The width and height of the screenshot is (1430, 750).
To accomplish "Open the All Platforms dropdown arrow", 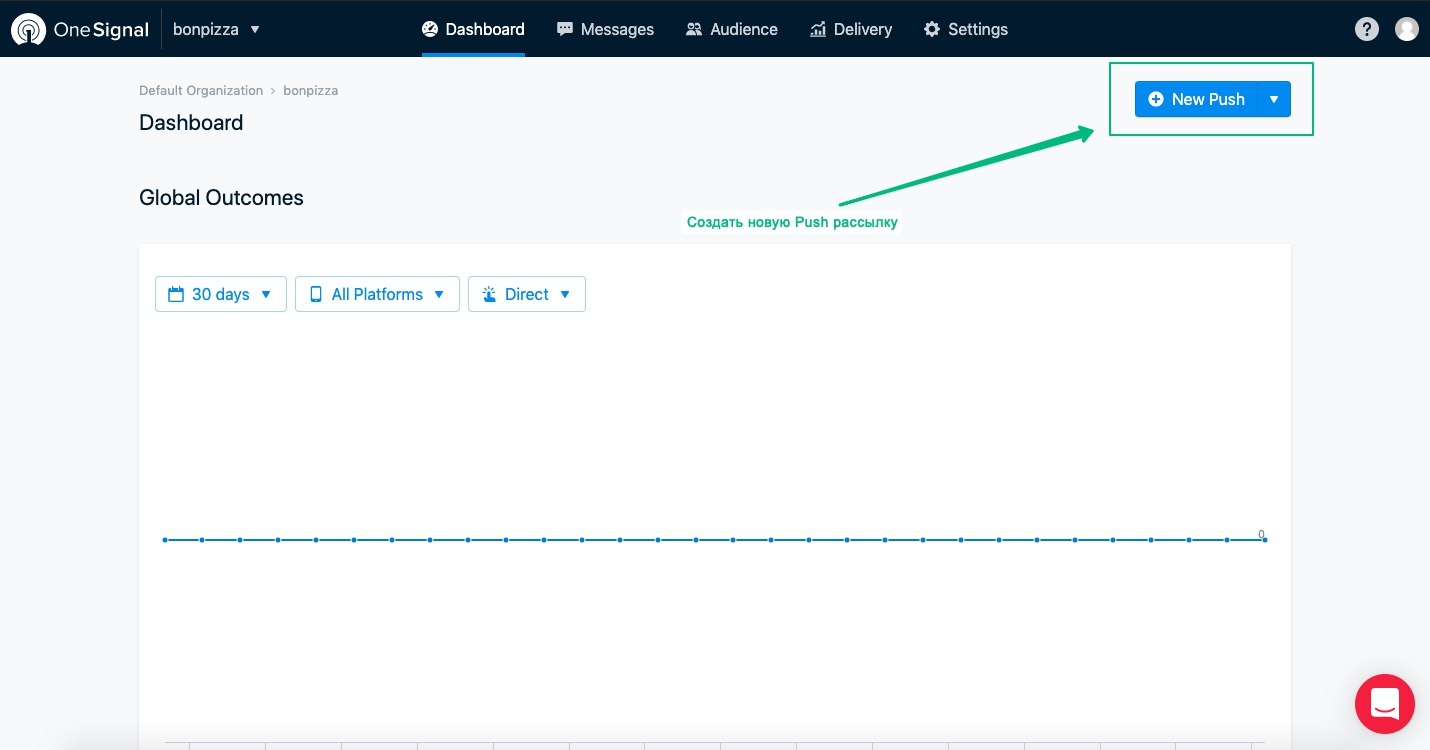I will point(439,294).
